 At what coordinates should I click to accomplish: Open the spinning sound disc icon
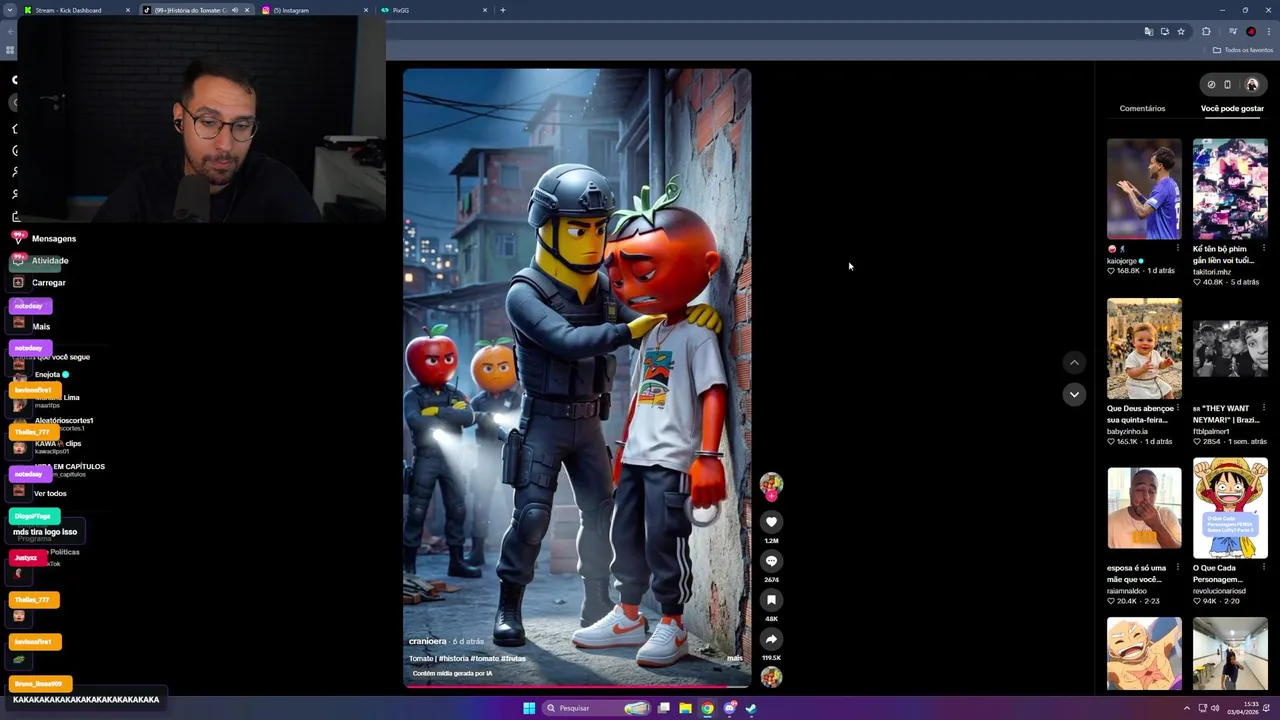pos(771,677)
